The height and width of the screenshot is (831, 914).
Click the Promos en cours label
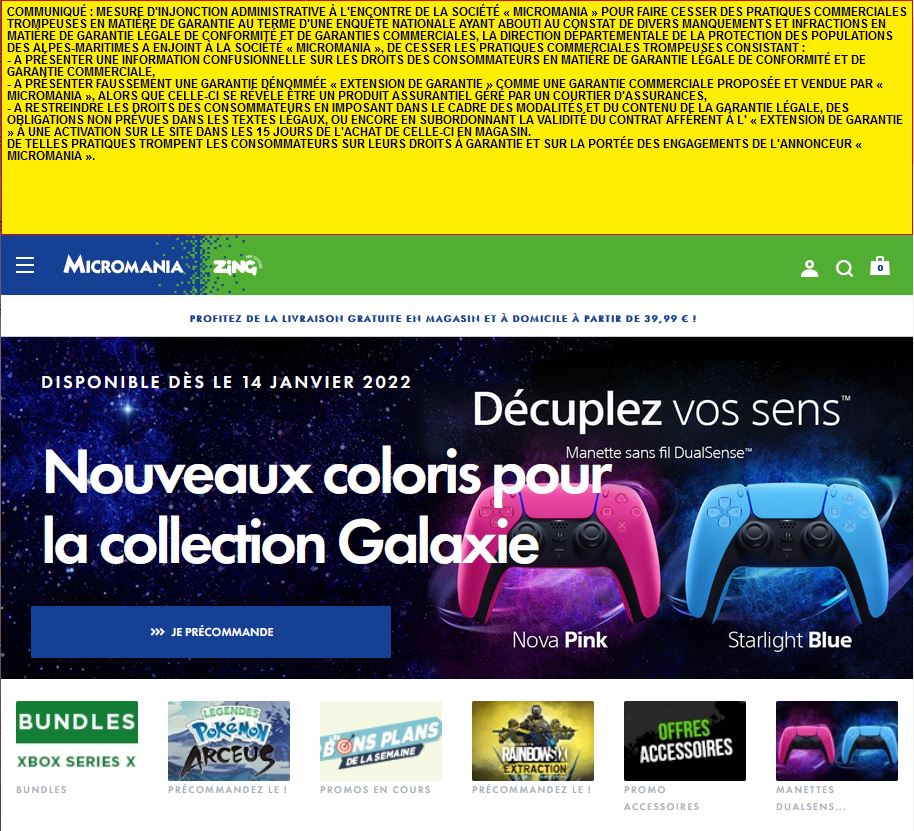click(375, 790)
